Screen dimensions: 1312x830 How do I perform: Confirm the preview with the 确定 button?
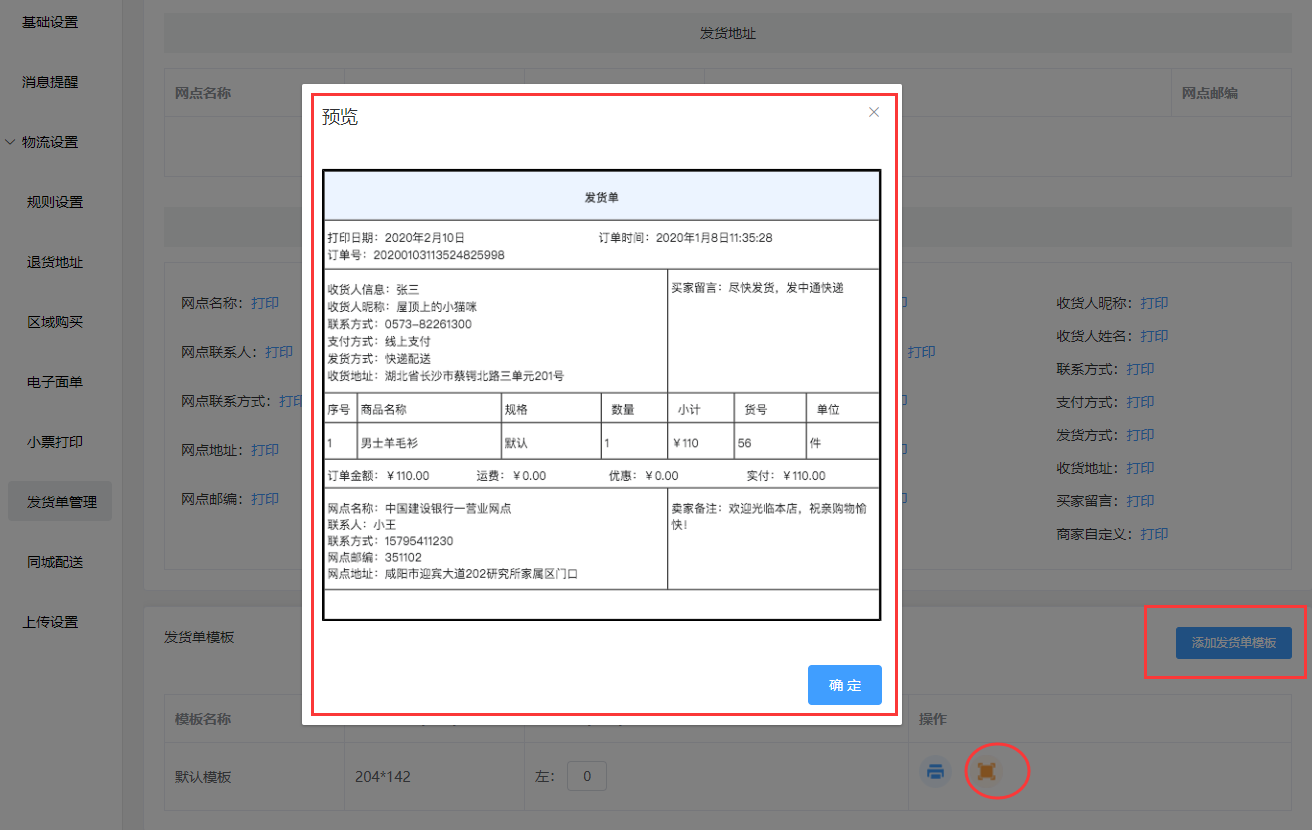[x=844, y=685]
